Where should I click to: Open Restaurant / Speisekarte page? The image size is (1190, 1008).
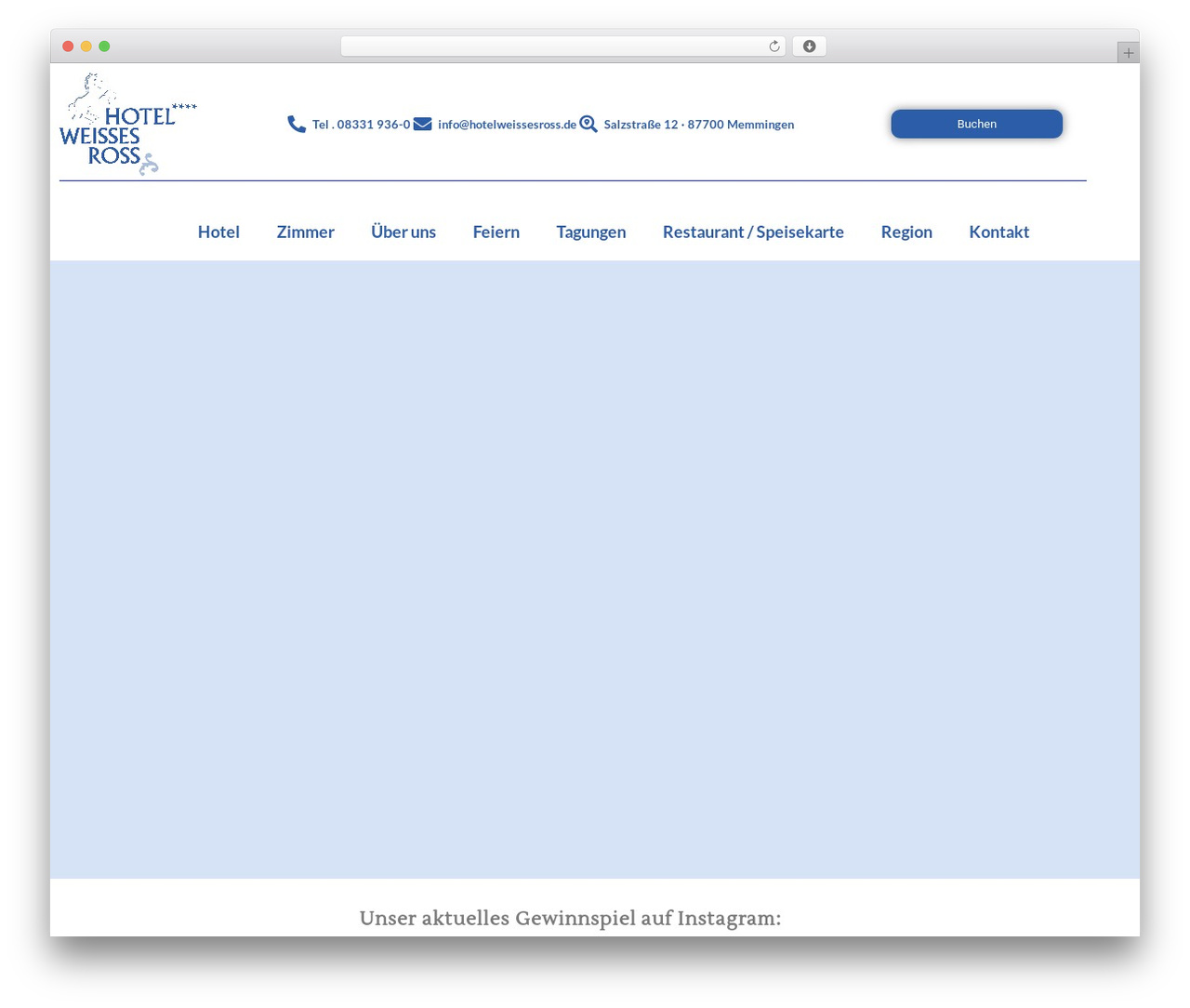point(753,232)
